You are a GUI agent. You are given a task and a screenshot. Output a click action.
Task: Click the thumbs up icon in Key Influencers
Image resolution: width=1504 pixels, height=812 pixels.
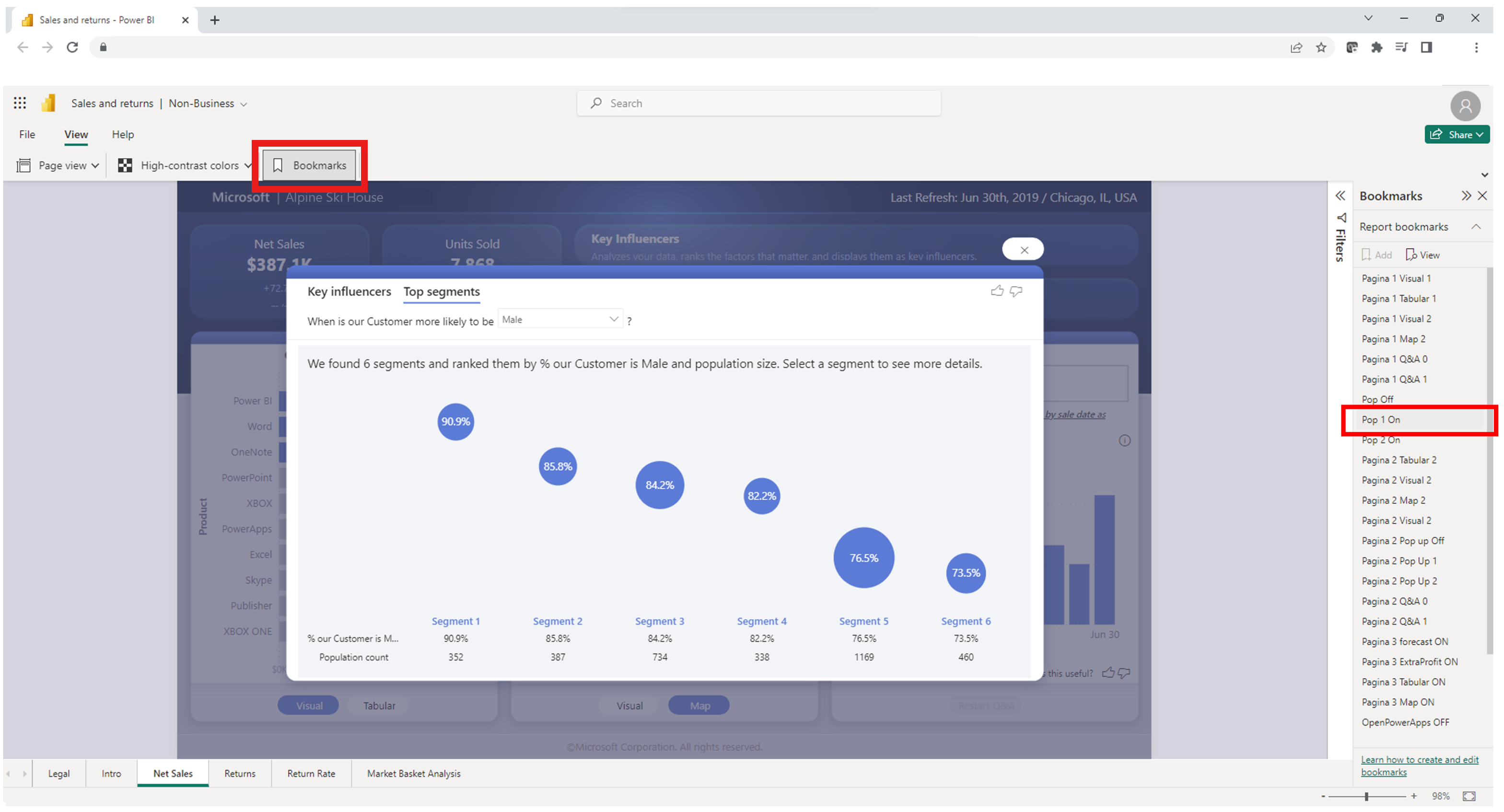997,290
